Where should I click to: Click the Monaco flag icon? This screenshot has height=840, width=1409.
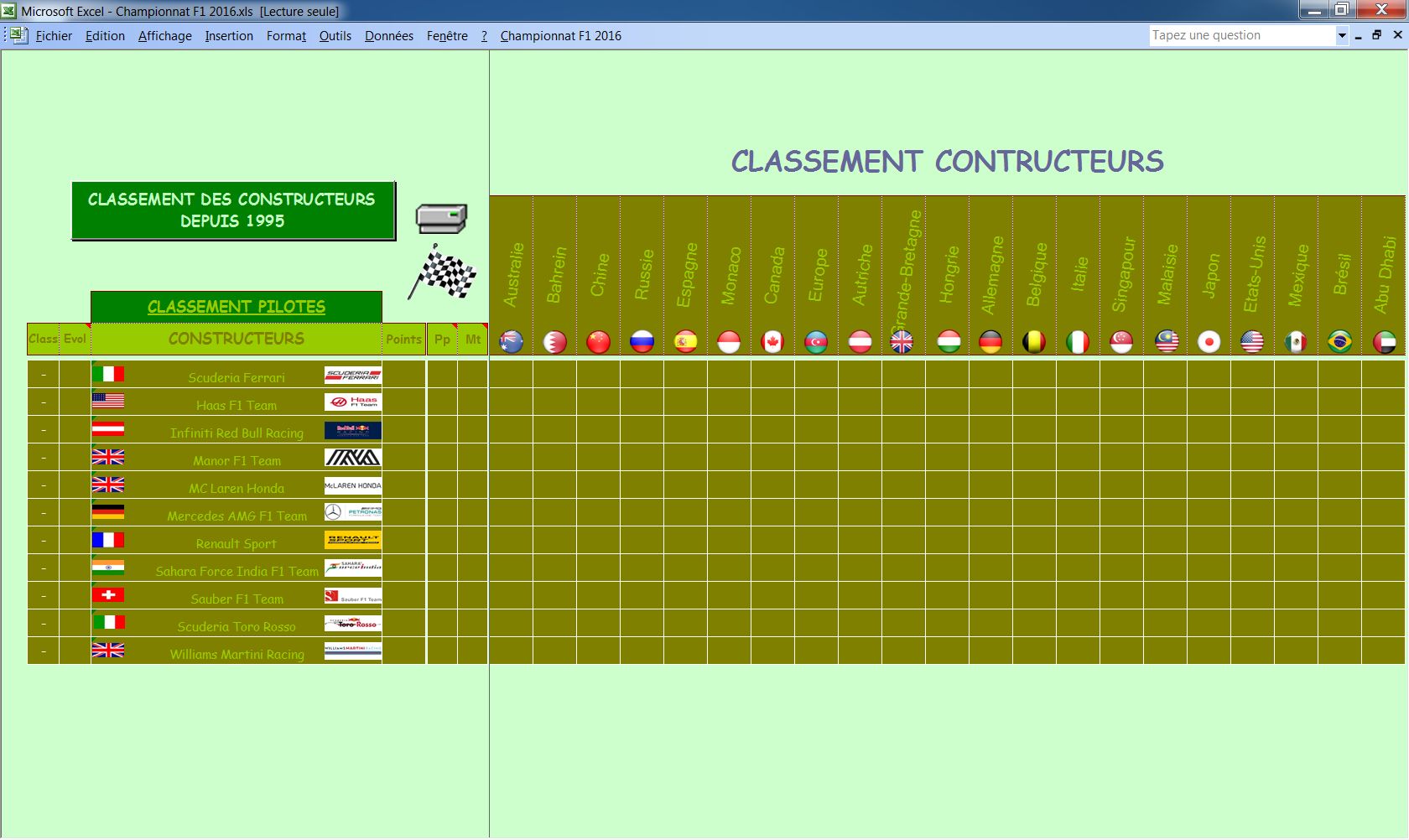[730, 342]
